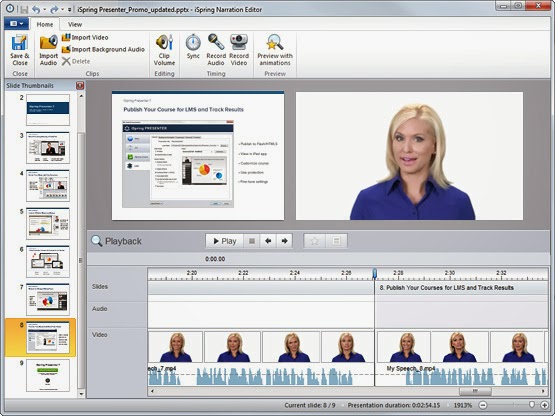The width and height of the screenshot is (555, 416).
Task: Select slide 3 thumbnail
Action: click(48, 148)
